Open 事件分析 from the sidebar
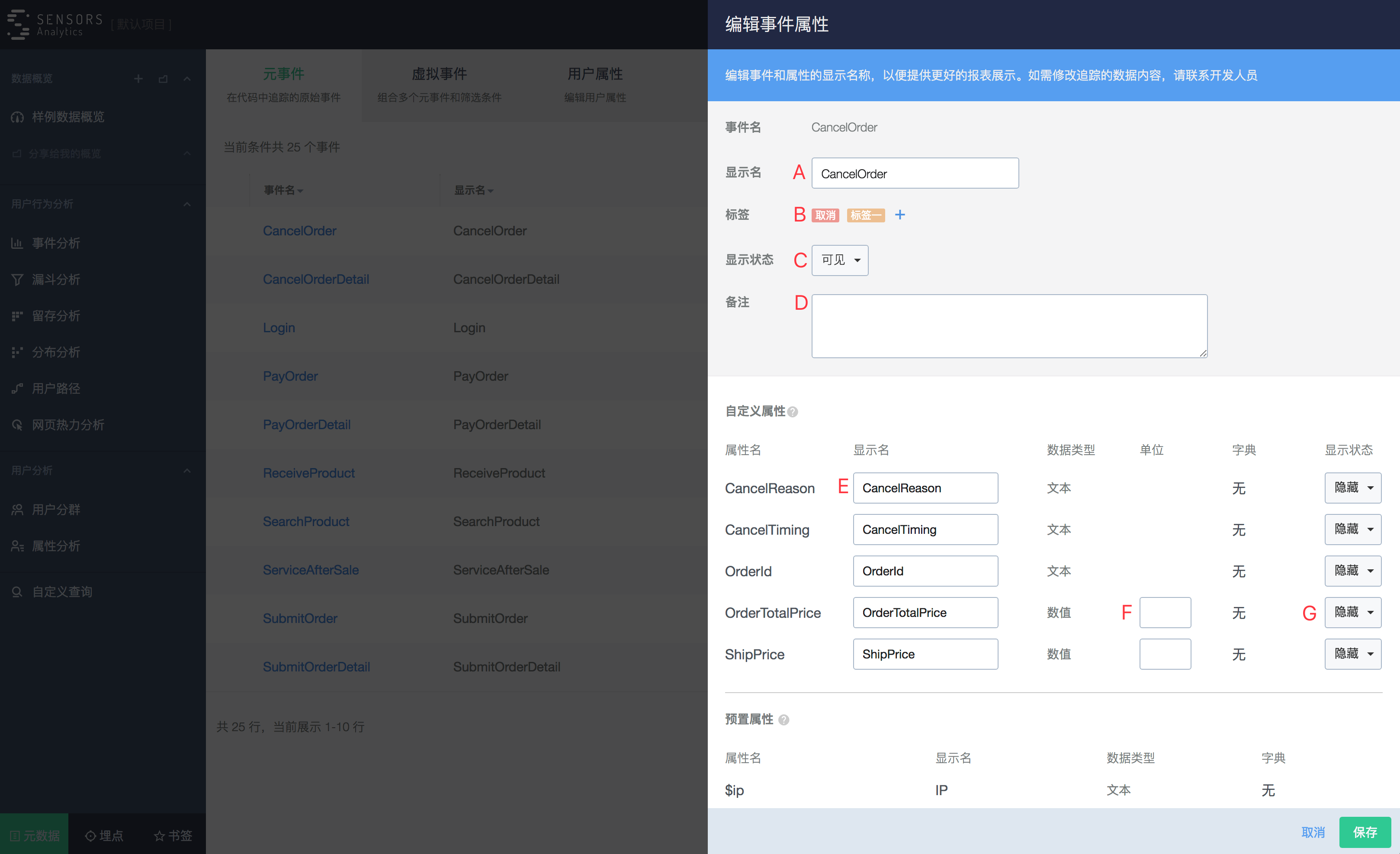1400x854 pixels. pyautogui.click(x=56, y=243)
